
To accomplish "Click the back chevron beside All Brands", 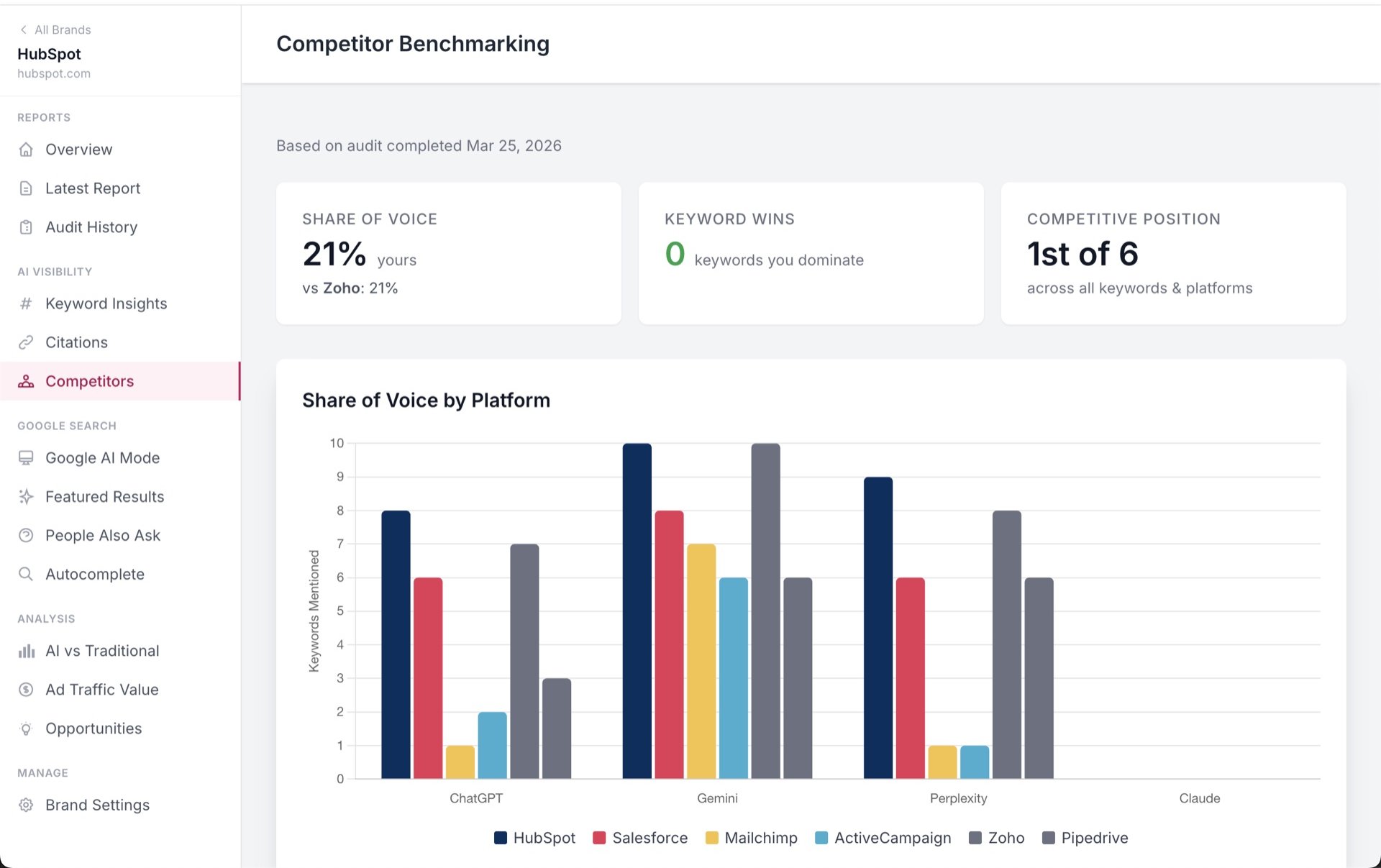I will (23, 29).
